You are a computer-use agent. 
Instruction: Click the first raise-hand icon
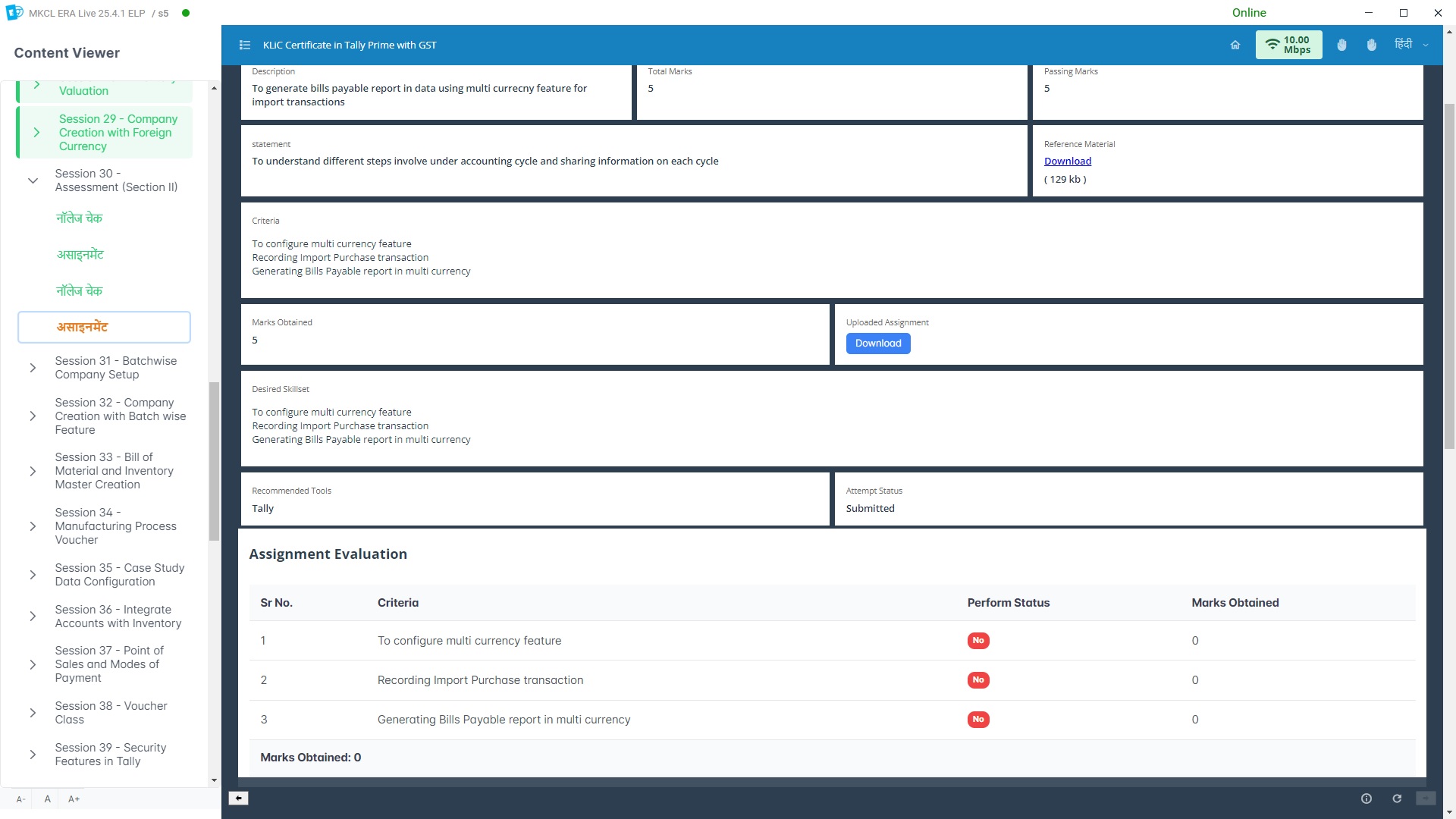coord(1341,45)
